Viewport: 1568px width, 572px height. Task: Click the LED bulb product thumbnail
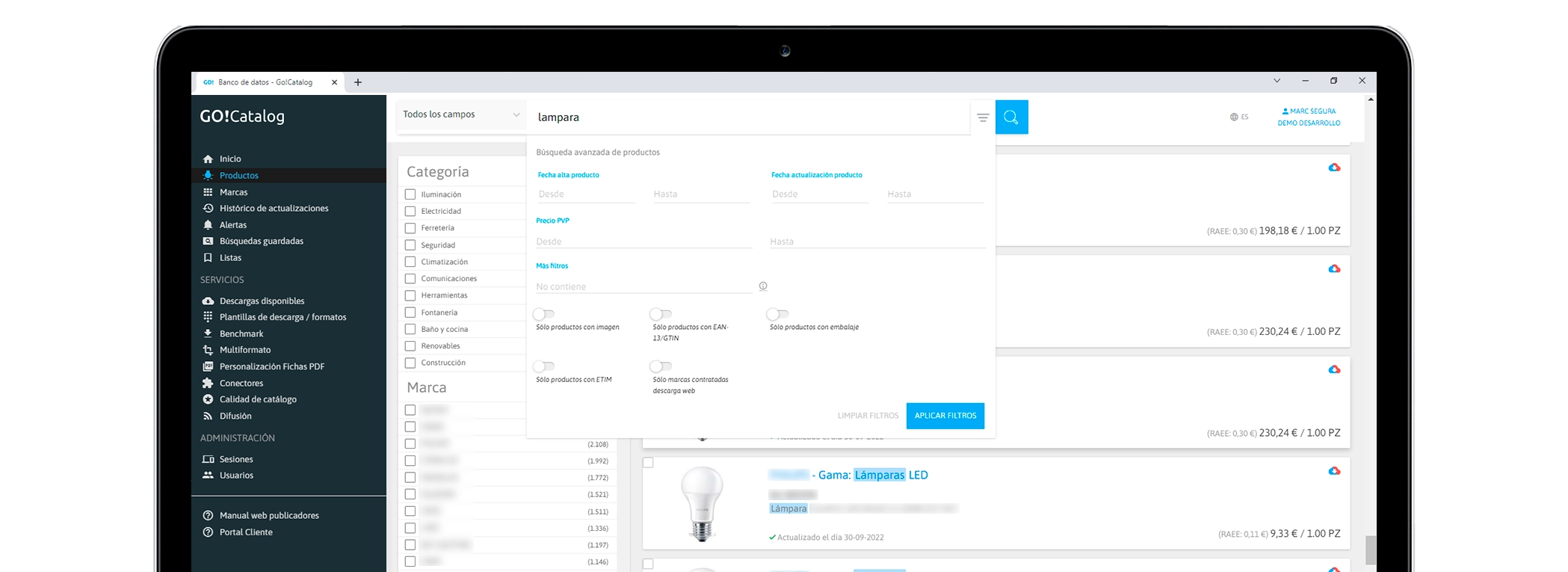coord(702,503)
